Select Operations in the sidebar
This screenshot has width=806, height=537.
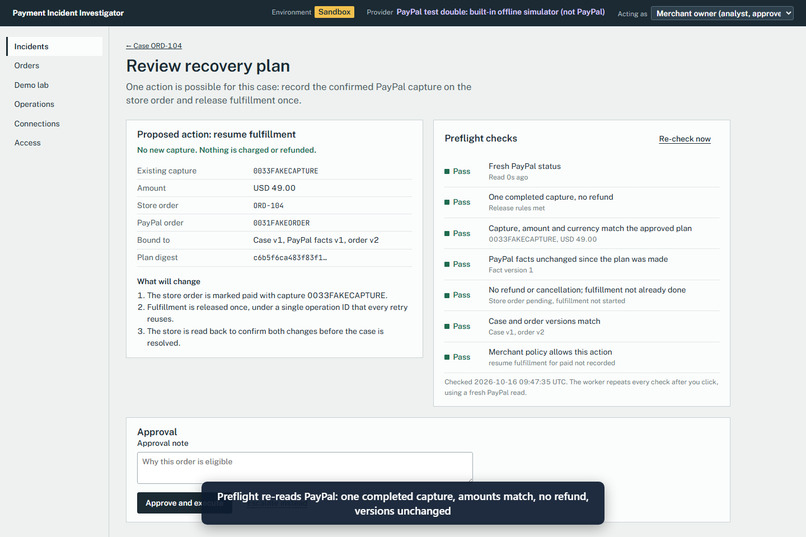coord(34,104)
